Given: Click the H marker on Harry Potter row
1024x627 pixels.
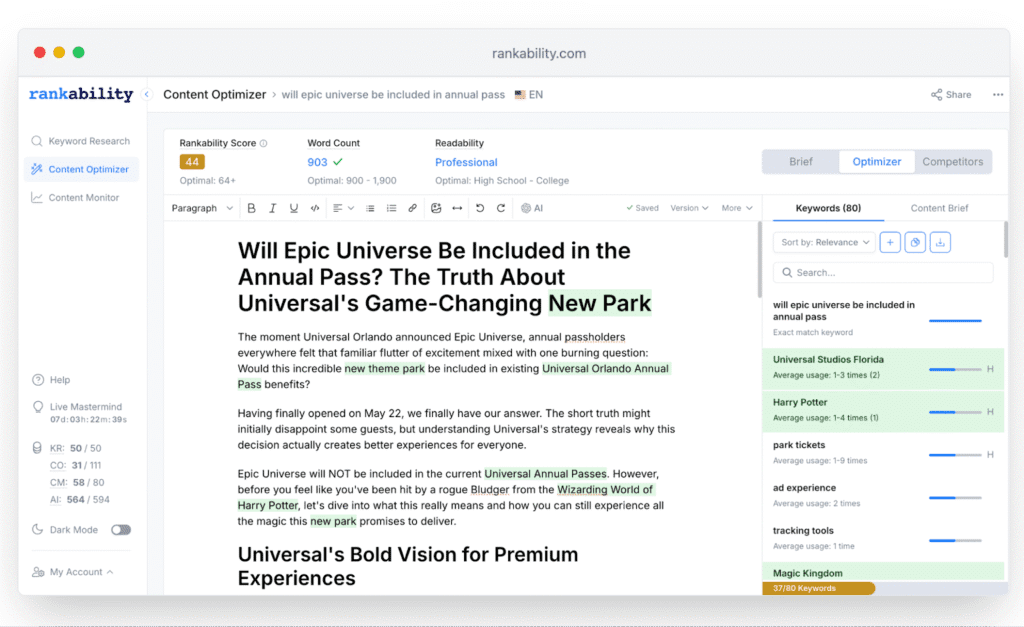Looking at the screenshot, I should pos(990,412).
